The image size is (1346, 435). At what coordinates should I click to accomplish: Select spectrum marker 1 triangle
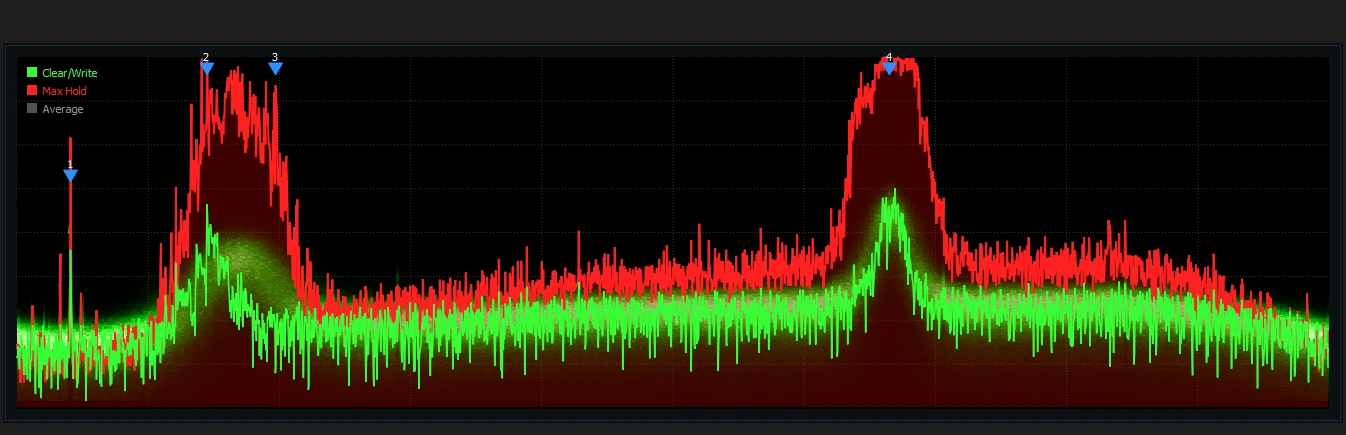(x=70, y=176)
